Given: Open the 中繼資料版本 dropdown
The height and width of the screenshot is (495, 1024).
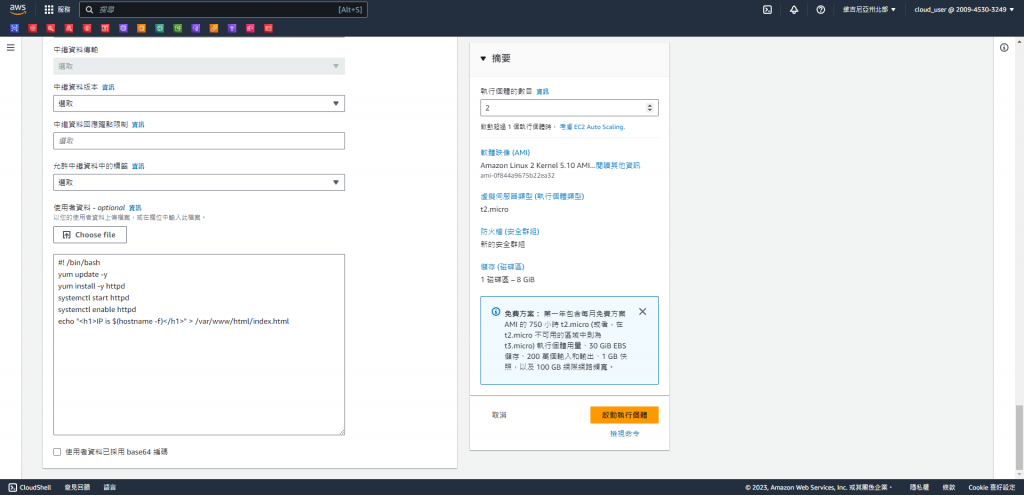Looking at the screenshot, I should (199, 103).
